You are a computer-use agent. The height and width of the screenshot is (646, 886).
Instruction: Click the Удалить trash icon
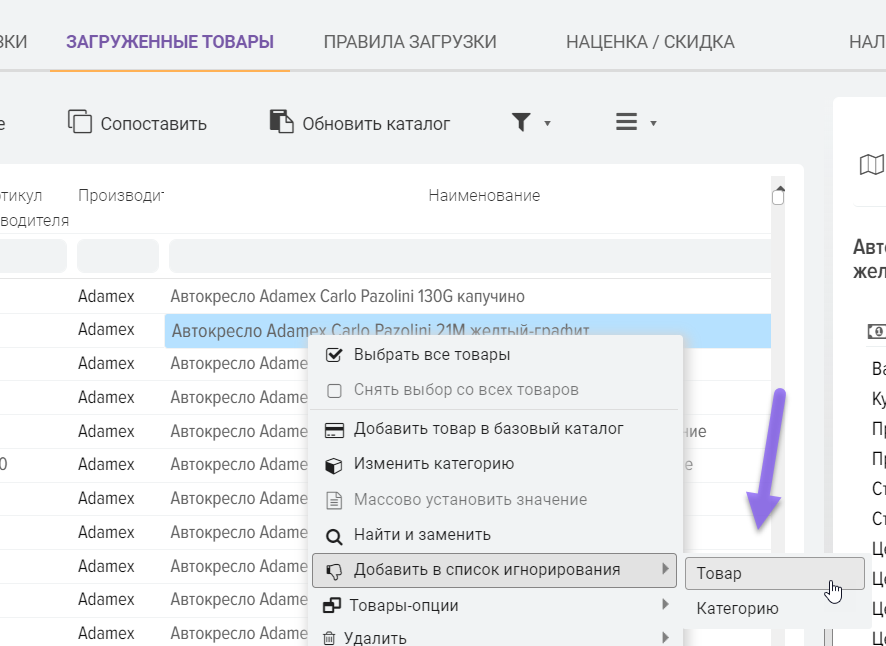click(x=330, y=638)
